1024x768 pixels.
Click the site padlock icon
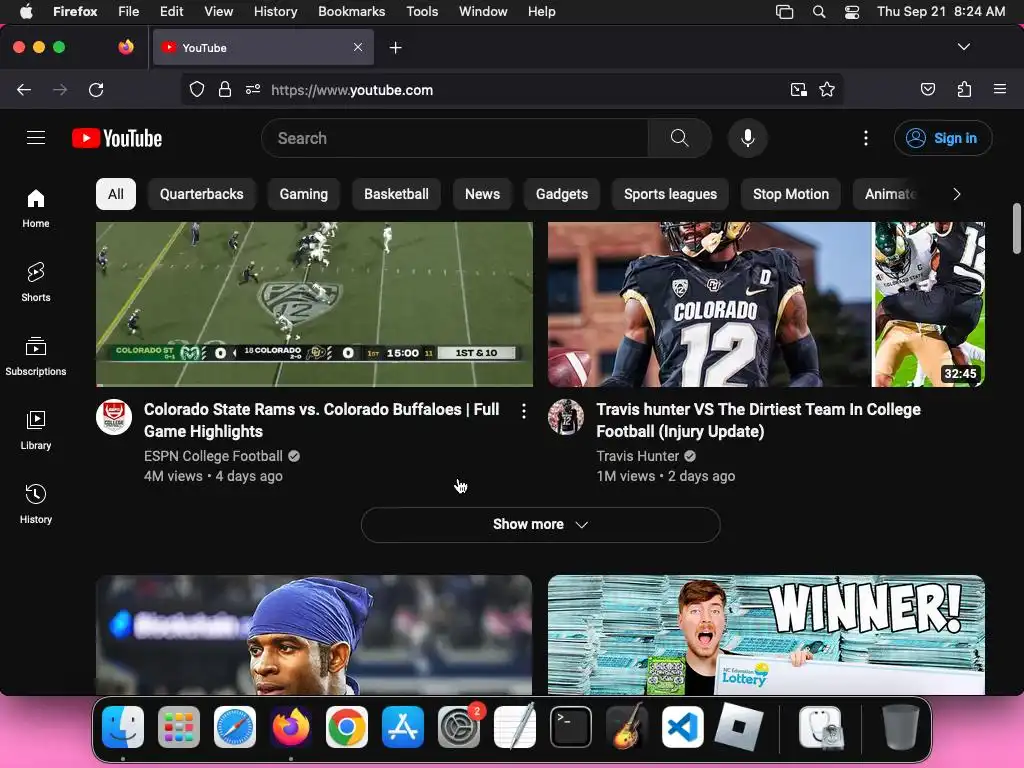(x=225, y=89)
